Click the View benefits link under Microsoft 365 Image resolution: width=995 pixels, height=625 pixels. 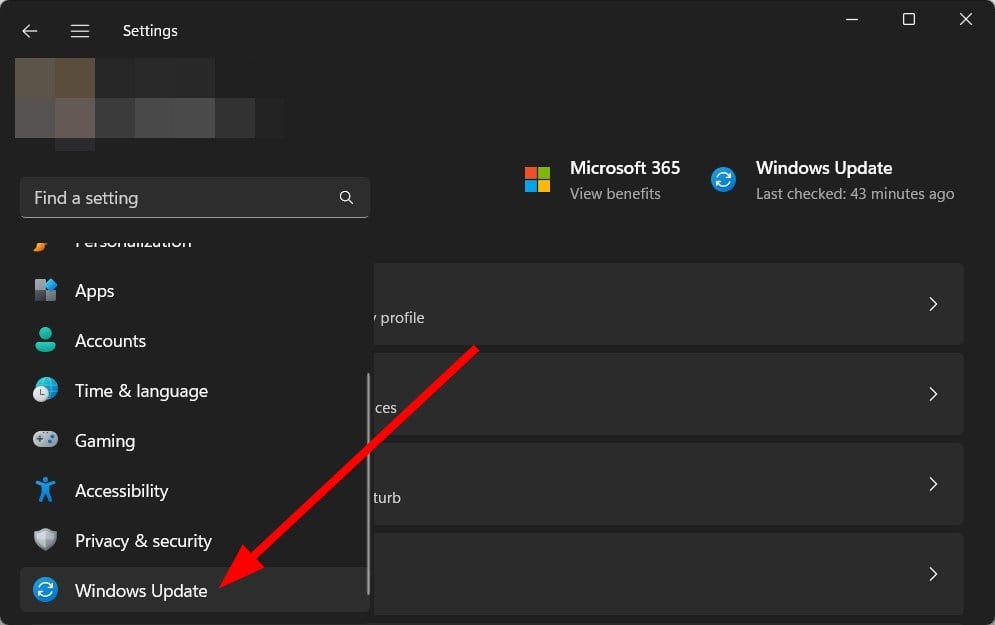coord(614,193)
